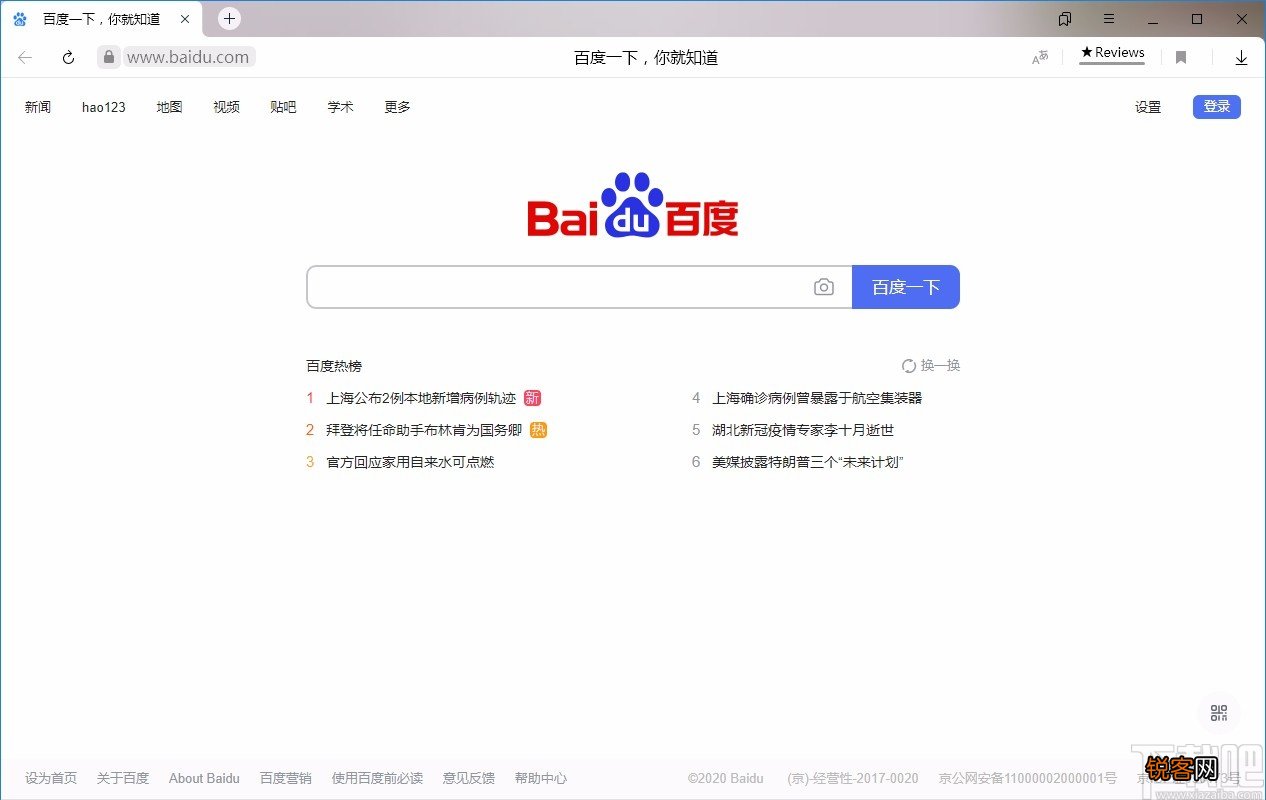Open the QR code floating button

tap(1219, 713)
